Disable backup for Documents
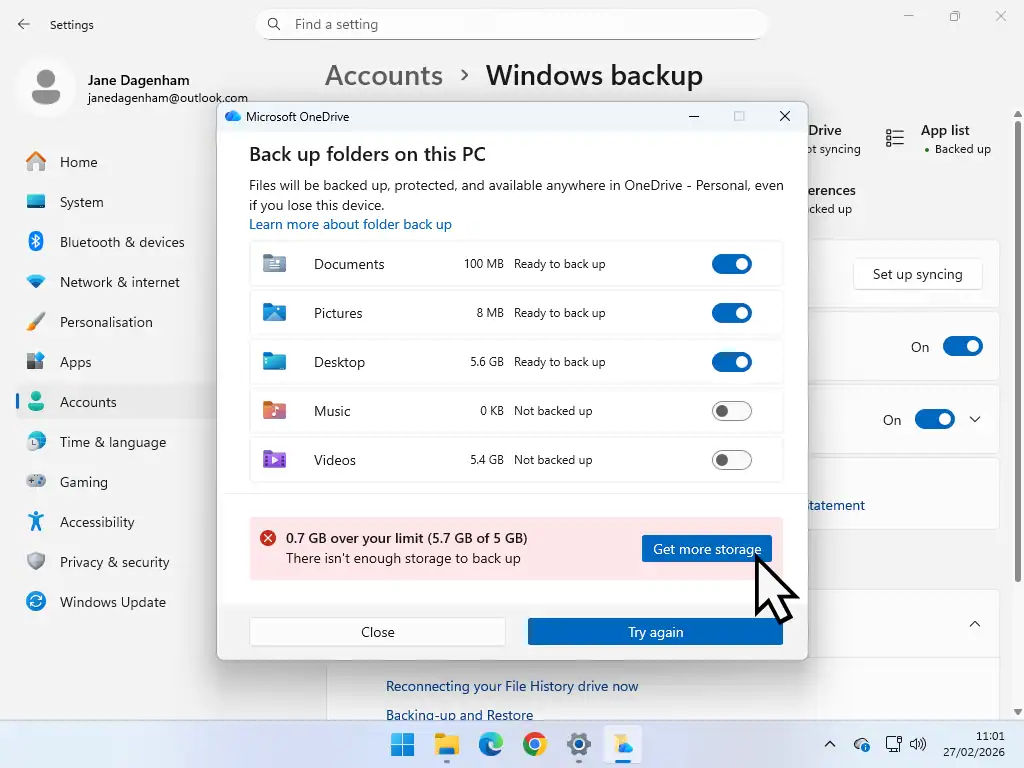This screenshot has width=1024, height=768. point(731,263)
